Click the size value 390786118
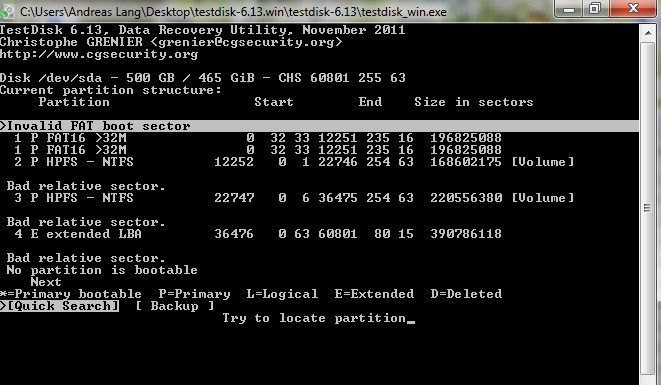Image resolution: width=661 pixels, height=385 pixels. pos(466,234)
